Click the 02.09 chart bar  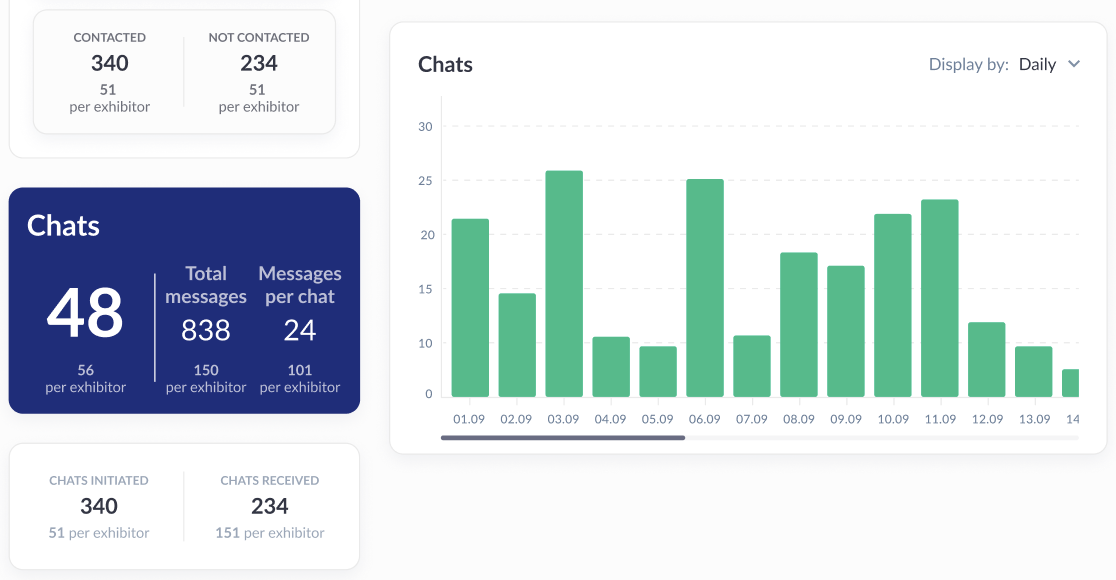tap(517, 345)
